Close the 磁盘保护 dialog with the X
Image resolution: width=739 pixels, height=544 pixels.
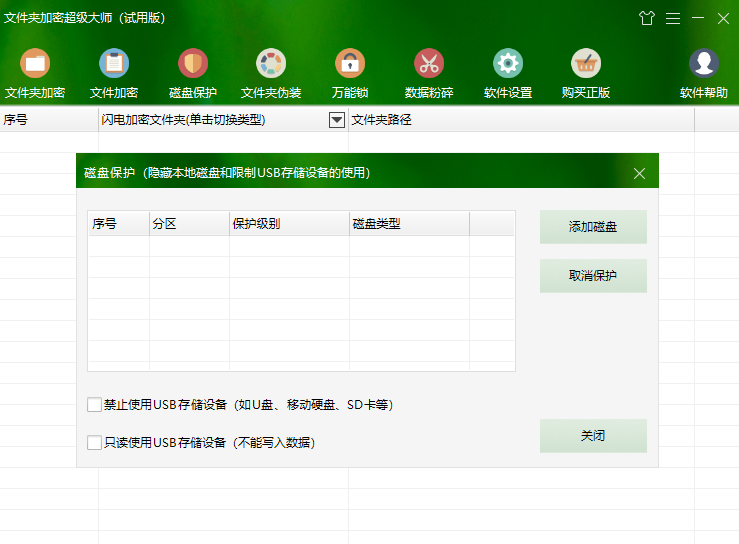(640, 173)
